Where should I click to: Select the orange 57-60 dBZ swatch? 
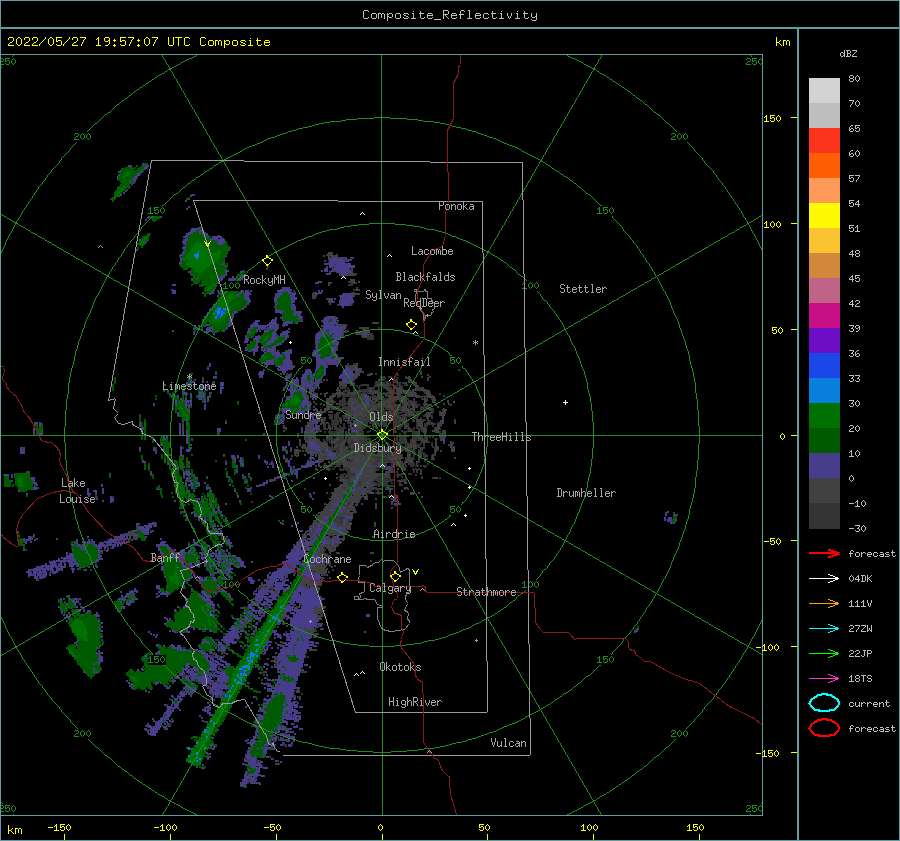[x=824, y=166]
